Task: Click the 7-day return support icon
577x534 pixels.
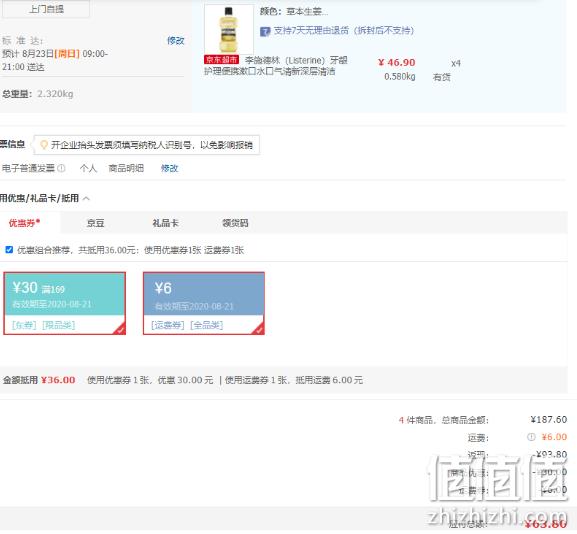Action: tap(265, 31)
